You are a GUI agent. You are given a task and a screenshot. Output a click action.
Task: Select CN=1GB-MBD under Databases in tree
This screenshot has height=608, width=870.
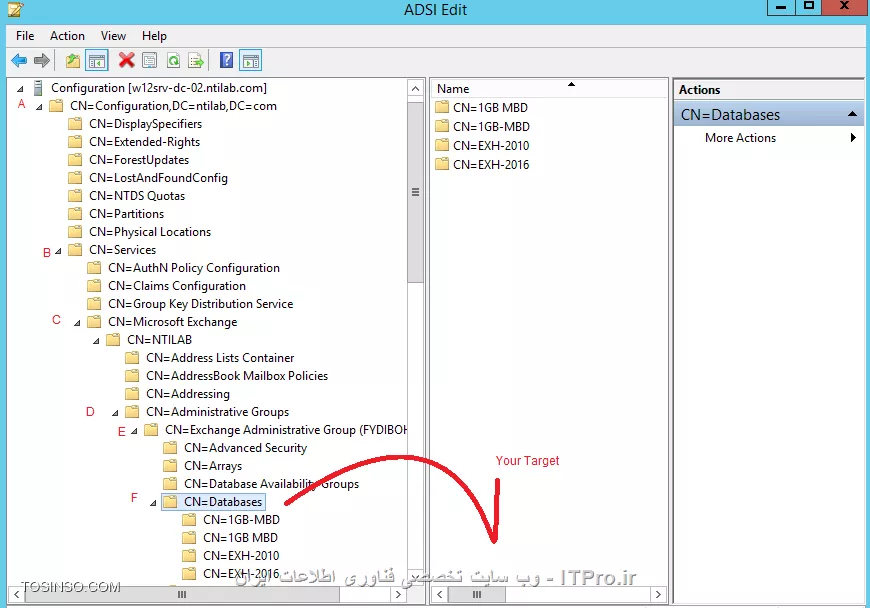(241, 520)
